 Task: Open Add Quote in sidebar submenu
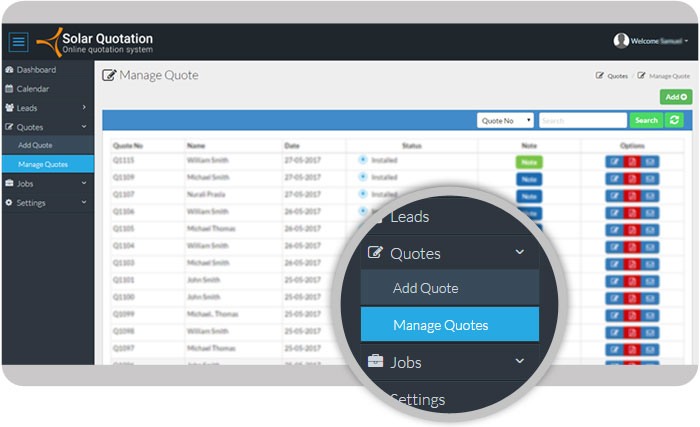[35, 146]
